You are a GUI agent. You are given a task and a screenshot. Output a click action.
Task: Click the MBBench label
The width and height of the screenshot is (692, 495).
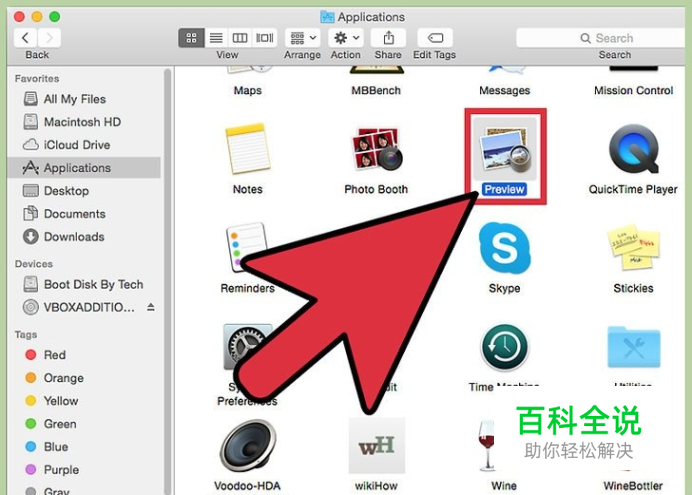coord(376,90)
